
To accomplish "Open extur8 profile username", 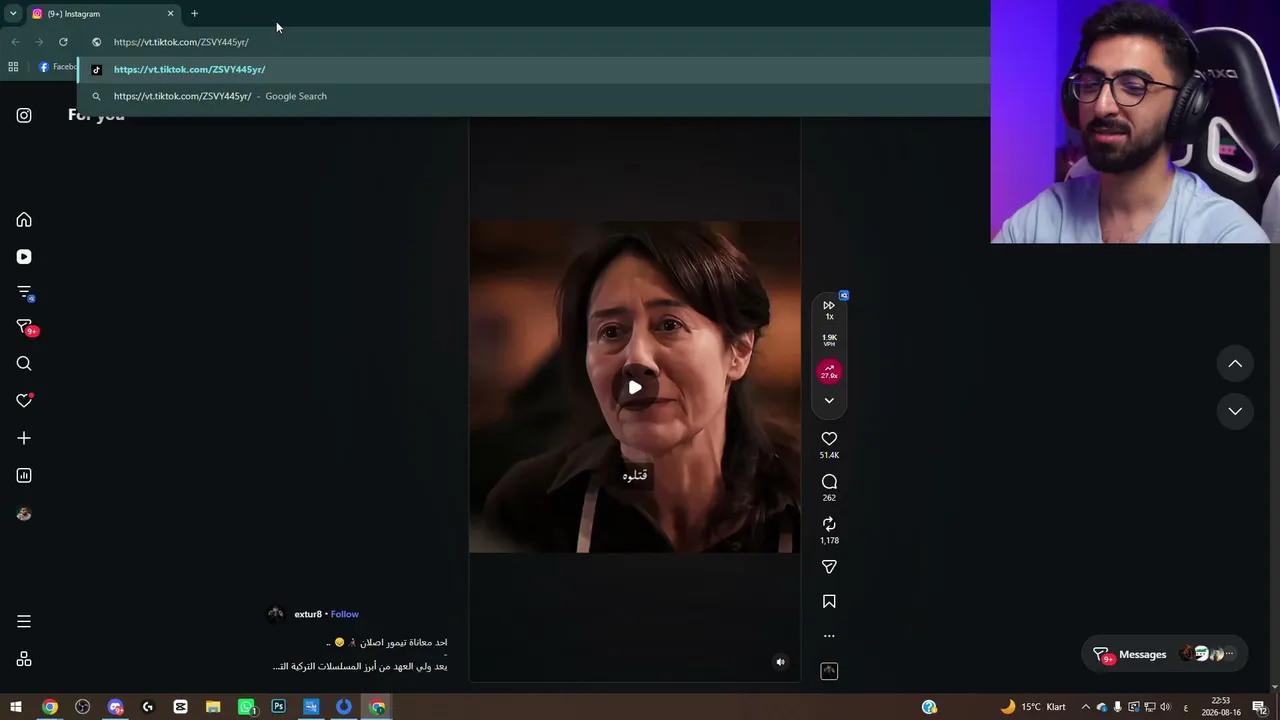I will [x=308, y=614].
